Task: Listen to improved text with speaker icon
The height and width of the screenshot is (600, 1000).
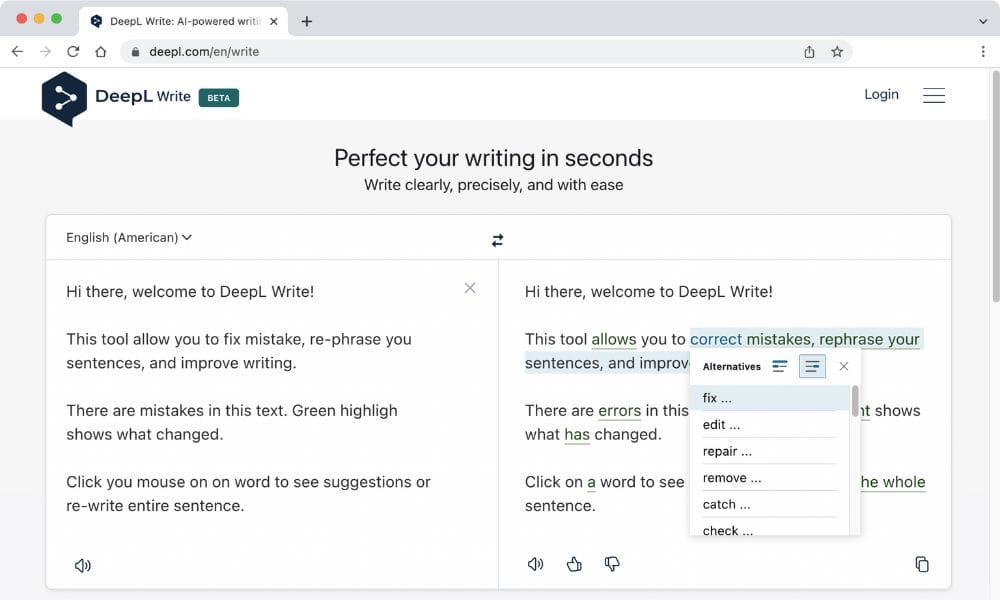Action: (536, 564)
